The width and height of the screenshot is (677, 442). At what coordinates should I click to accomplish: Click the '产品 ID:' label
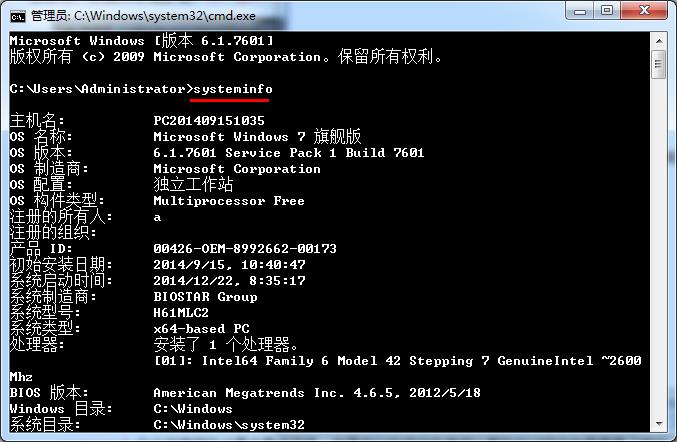click(x=41, y=249)
